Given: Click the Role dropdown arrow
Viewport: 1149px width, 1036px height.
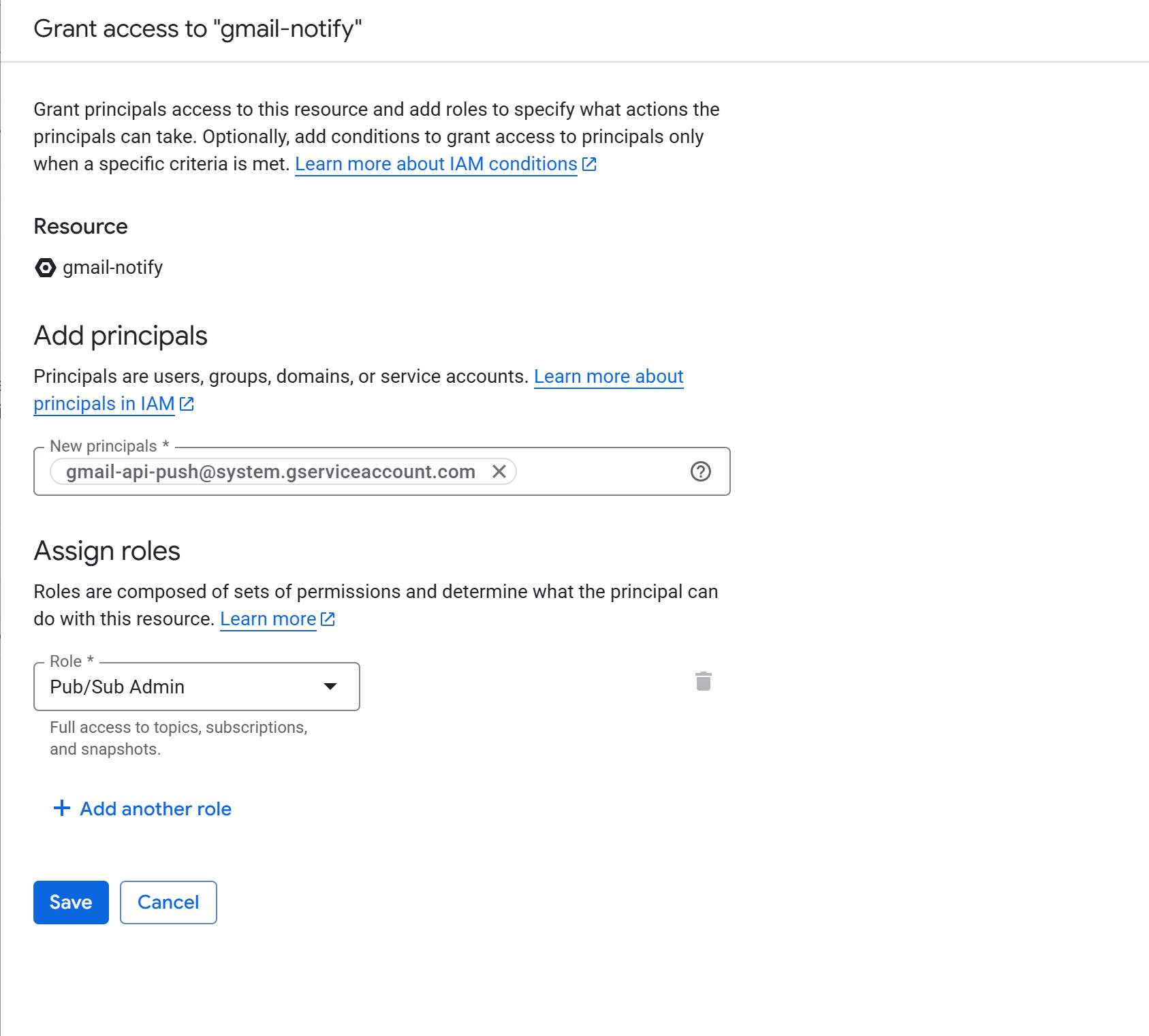Looking at the screenshot, I should pyautogui.click(x=330, y=687).
